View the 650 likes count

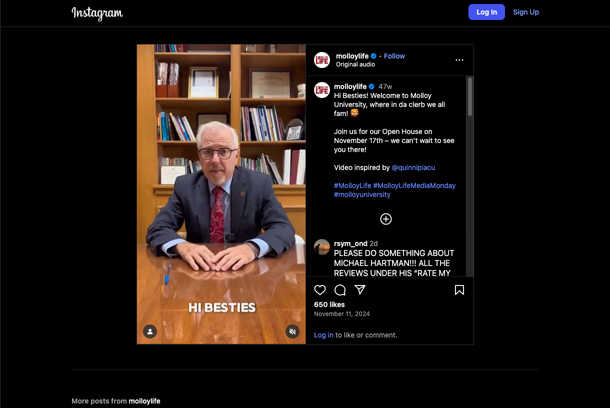click(329, 305)
